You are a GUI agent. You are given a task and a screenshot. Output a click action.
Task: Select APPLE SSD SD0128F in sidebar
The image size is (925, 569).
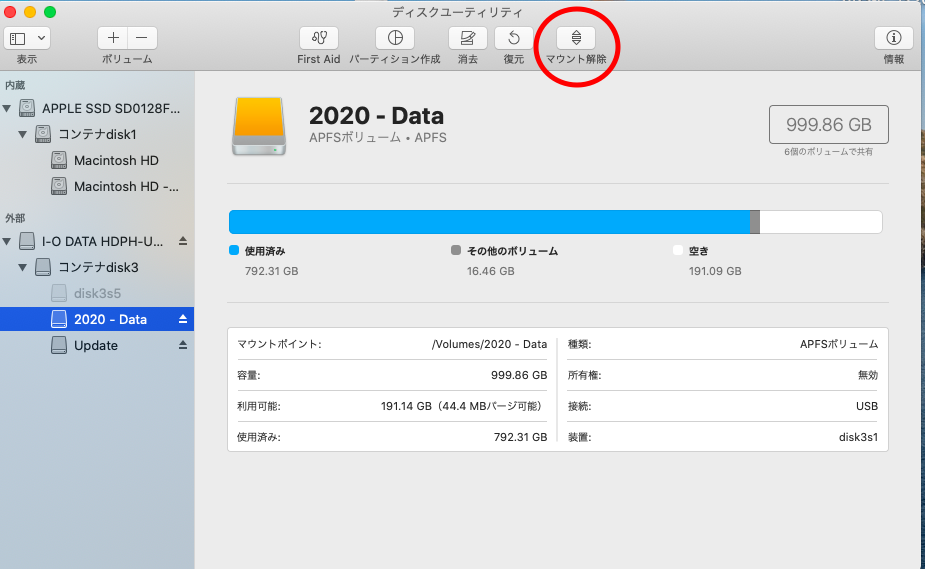pyautogui.click(x=111, y=108)
